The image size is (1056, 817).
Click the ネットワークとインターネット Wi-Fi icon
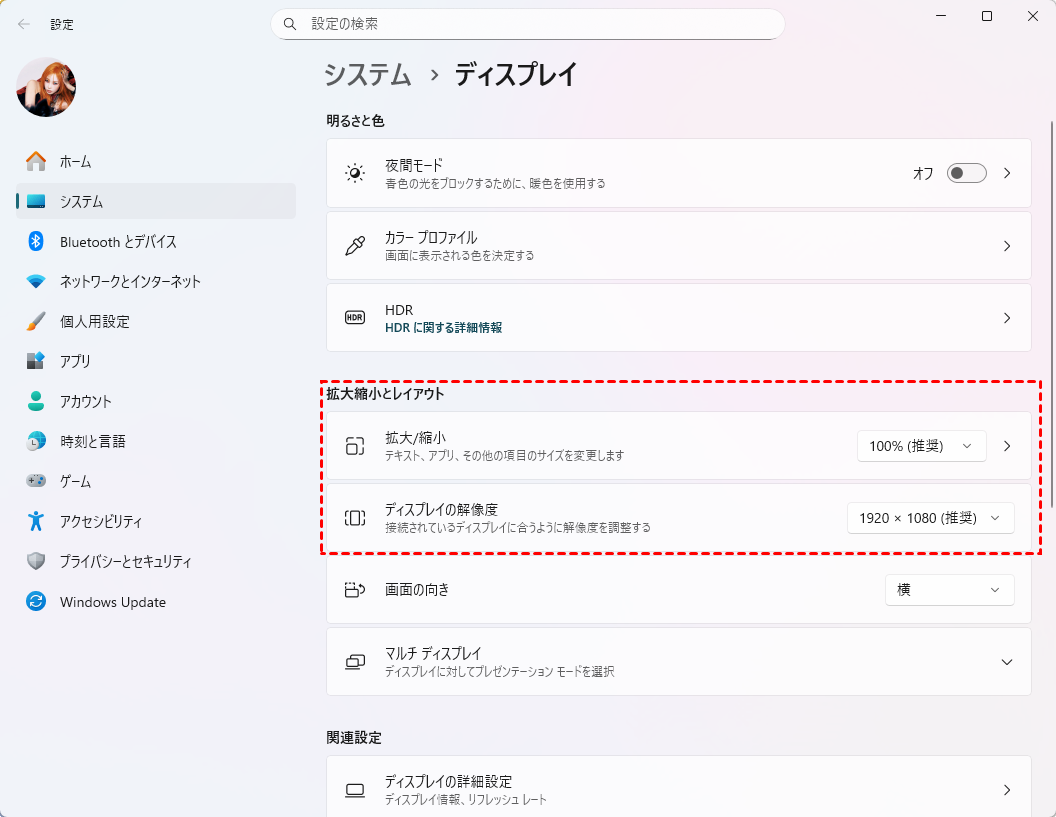coord(36,281)
